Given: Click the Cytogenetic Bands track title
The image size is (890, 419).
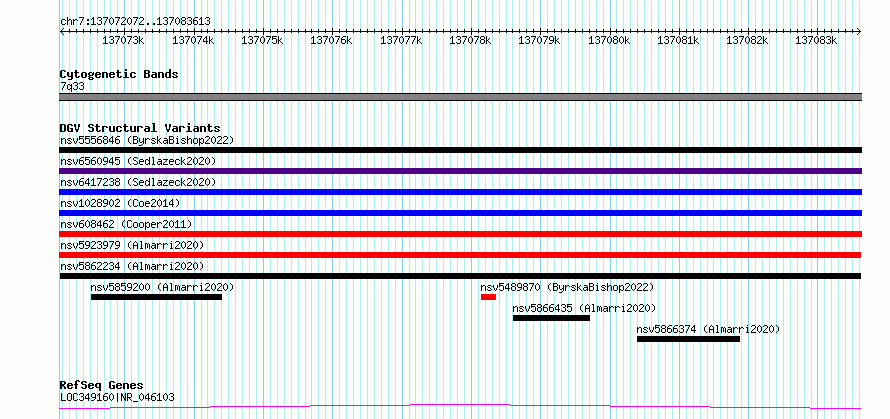Looking at the screenshot, I should coord(119,74).
